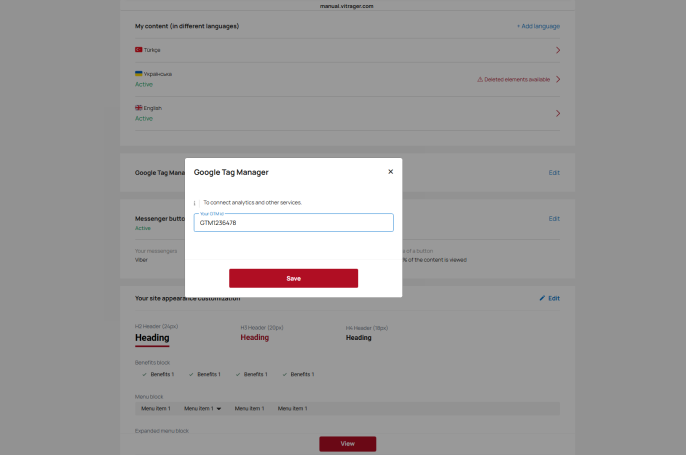
Task: Click the info icon beside connect analytics text
Action: coord(194,203)
